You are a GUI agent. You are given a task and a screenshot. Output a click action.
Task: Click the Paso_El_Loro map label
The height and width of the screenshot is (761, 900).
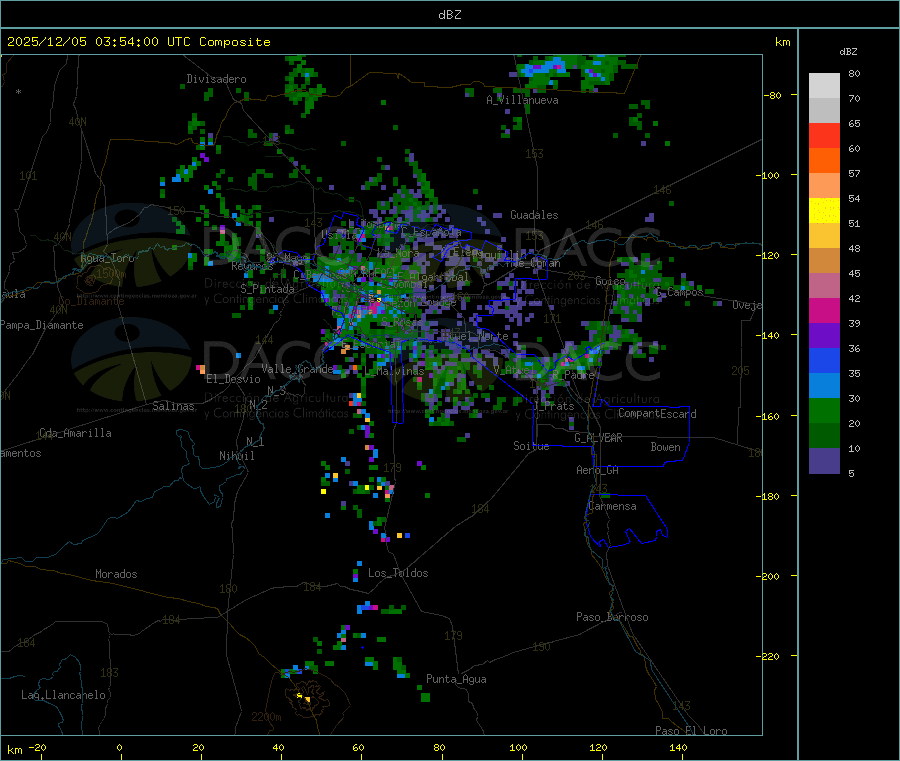[x=691, y=731]
